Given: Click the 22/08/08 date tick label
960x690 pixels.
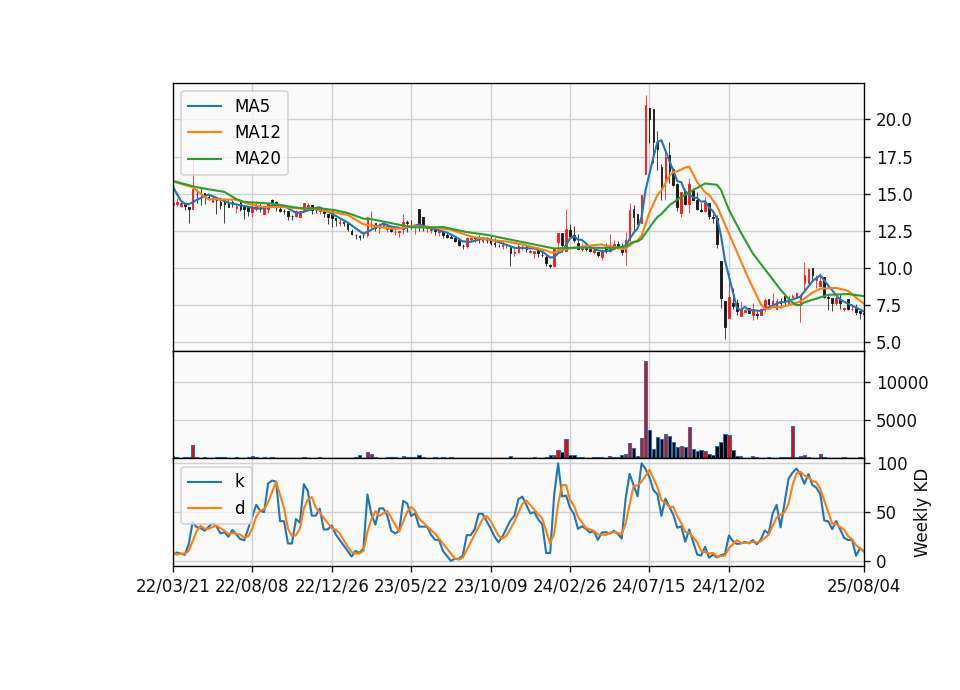Looking at the screenshot, I should click(x=252, y=587).
